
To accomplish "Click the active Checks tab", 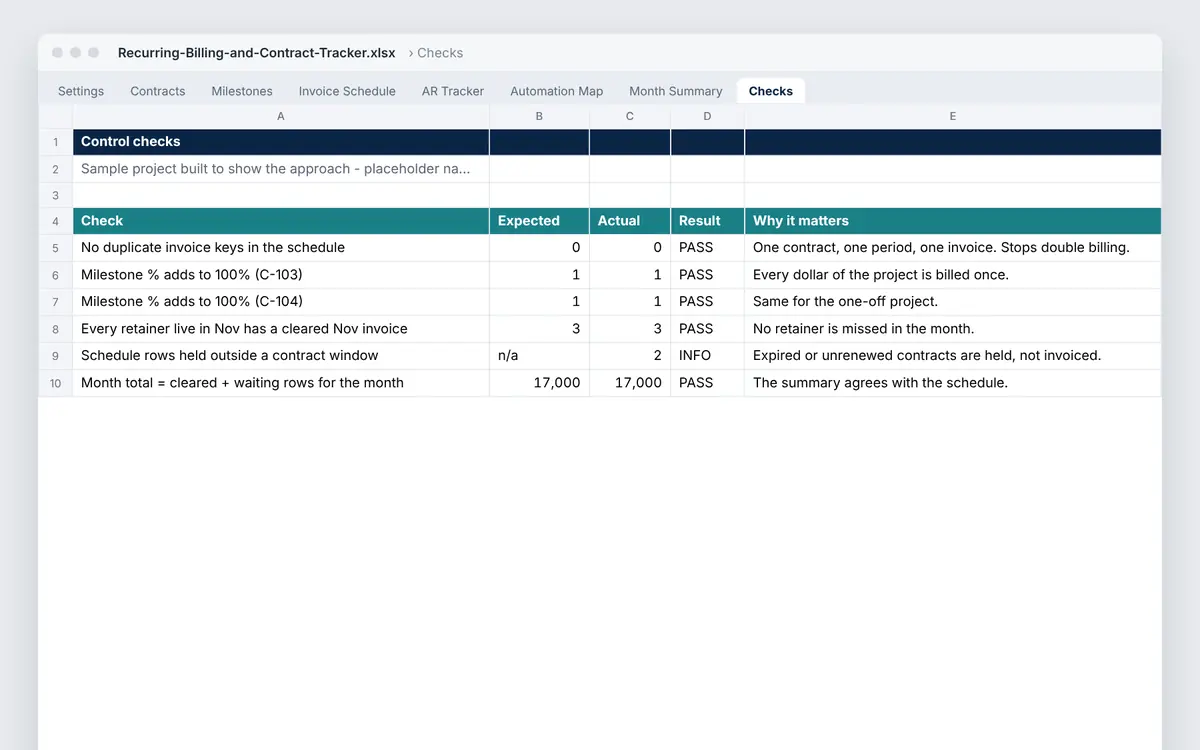I will tap(771, 91).
